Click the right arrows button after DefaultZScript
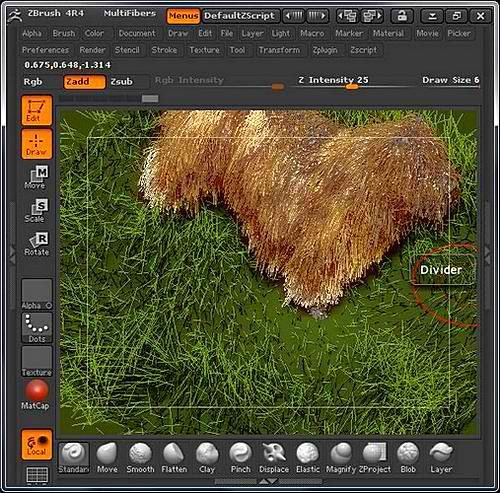 (317, 16)
